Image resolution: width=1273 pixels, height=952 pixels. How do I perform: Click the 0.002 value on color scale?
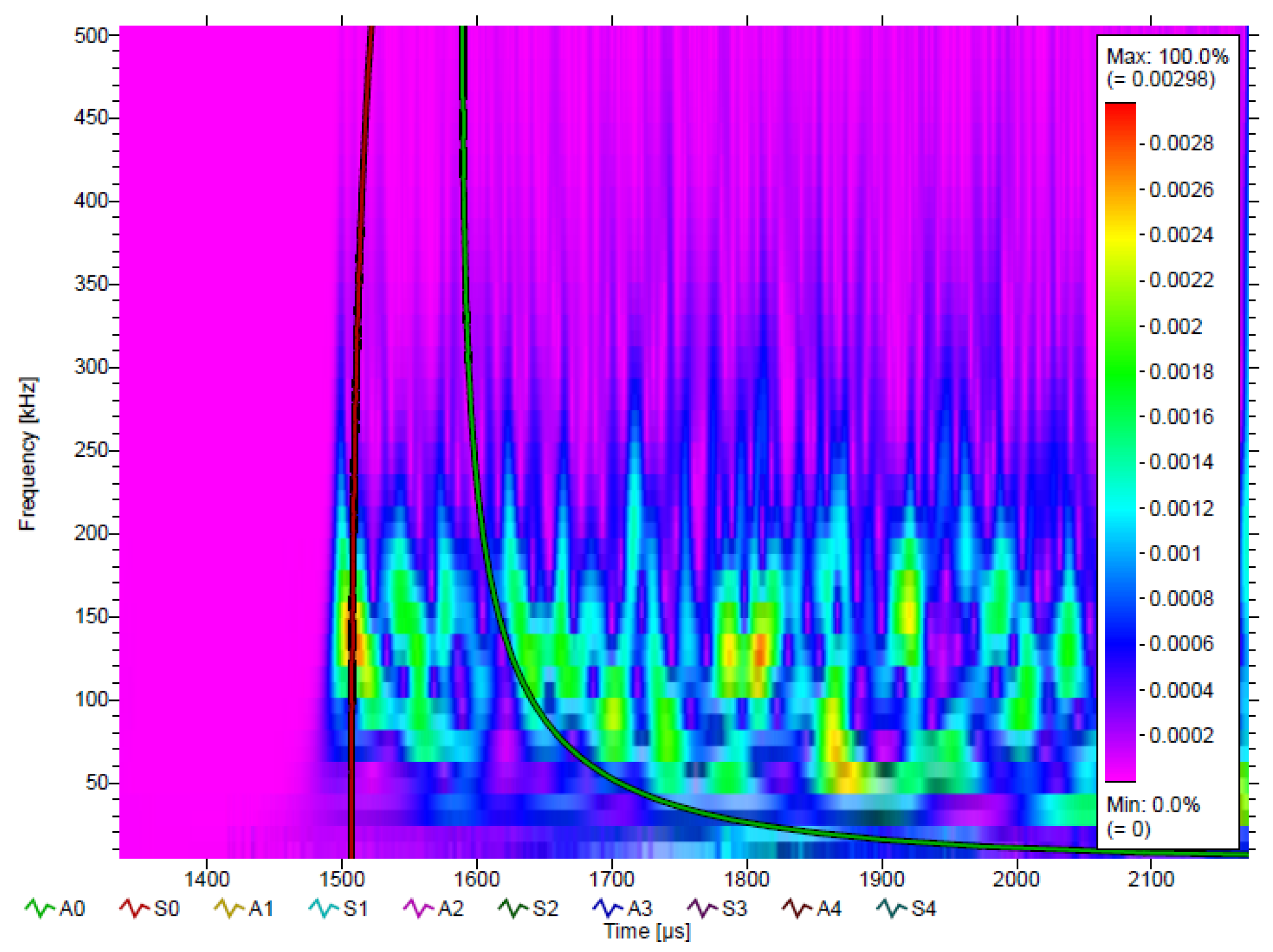1175,327
